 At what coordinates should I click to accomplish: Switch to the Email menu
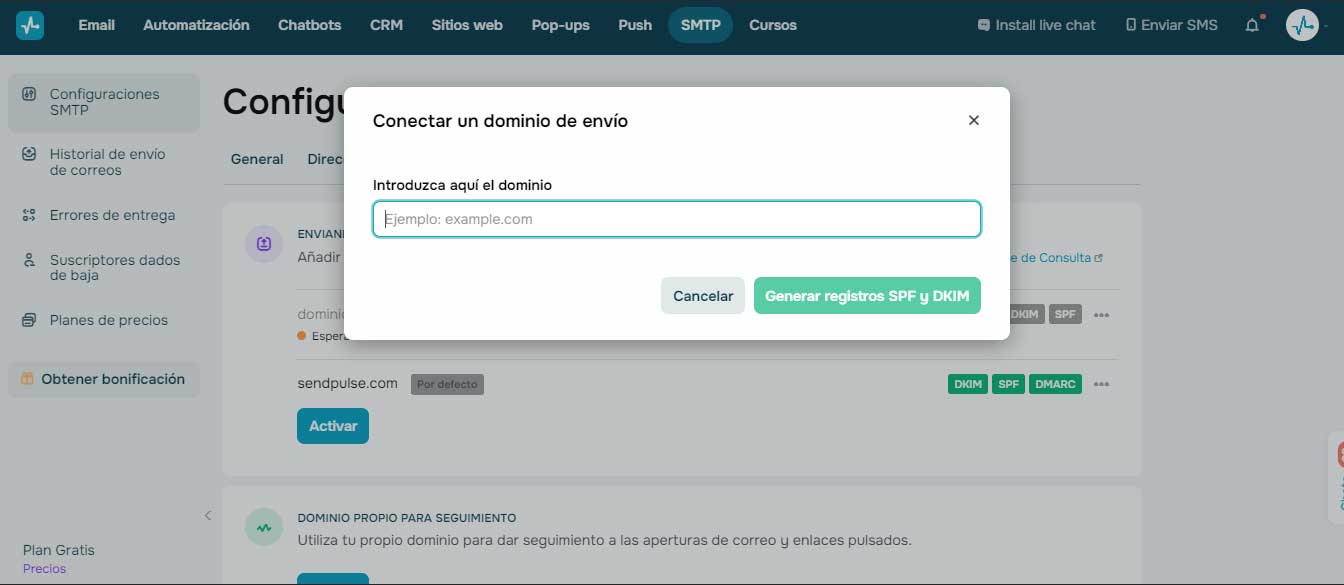coord(96,25)
